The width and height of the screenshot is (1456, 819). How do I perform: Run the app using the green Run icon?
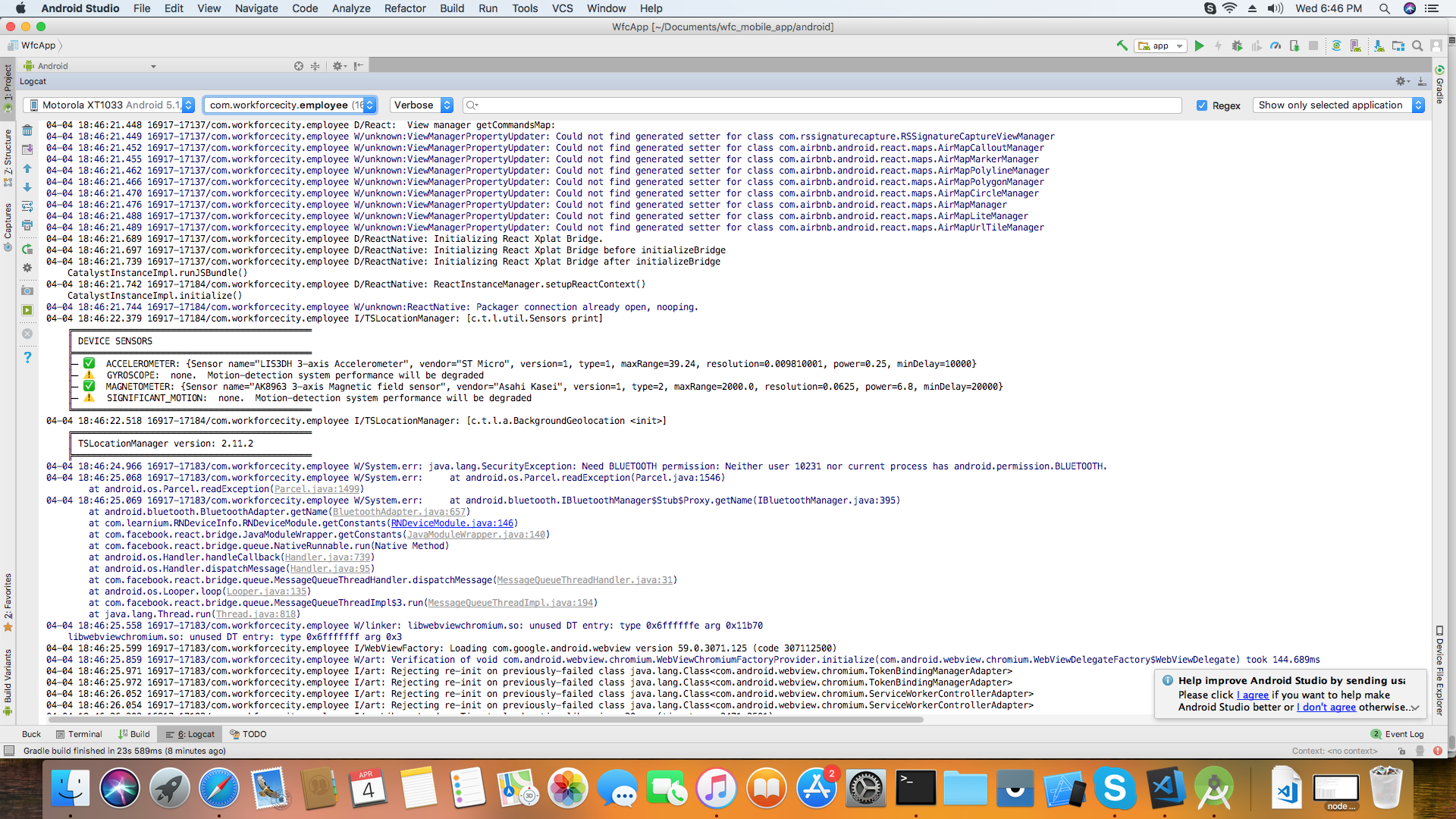point(1198,45)
